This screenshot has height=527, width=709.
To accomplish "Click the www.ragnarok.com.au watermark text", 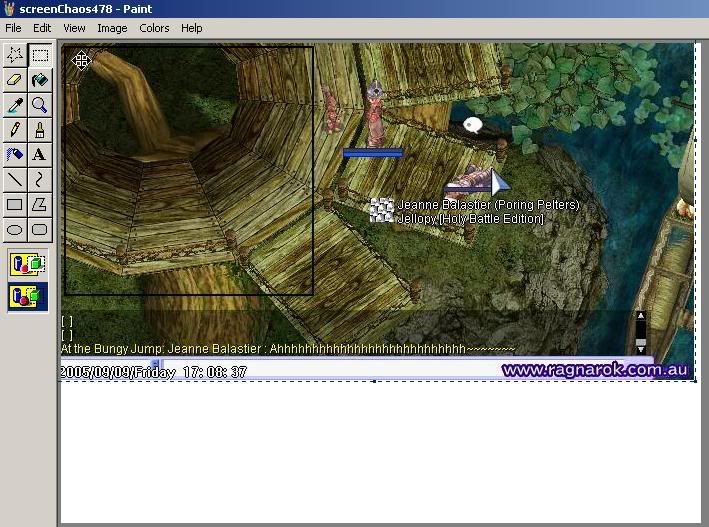I will coord(595,370).
